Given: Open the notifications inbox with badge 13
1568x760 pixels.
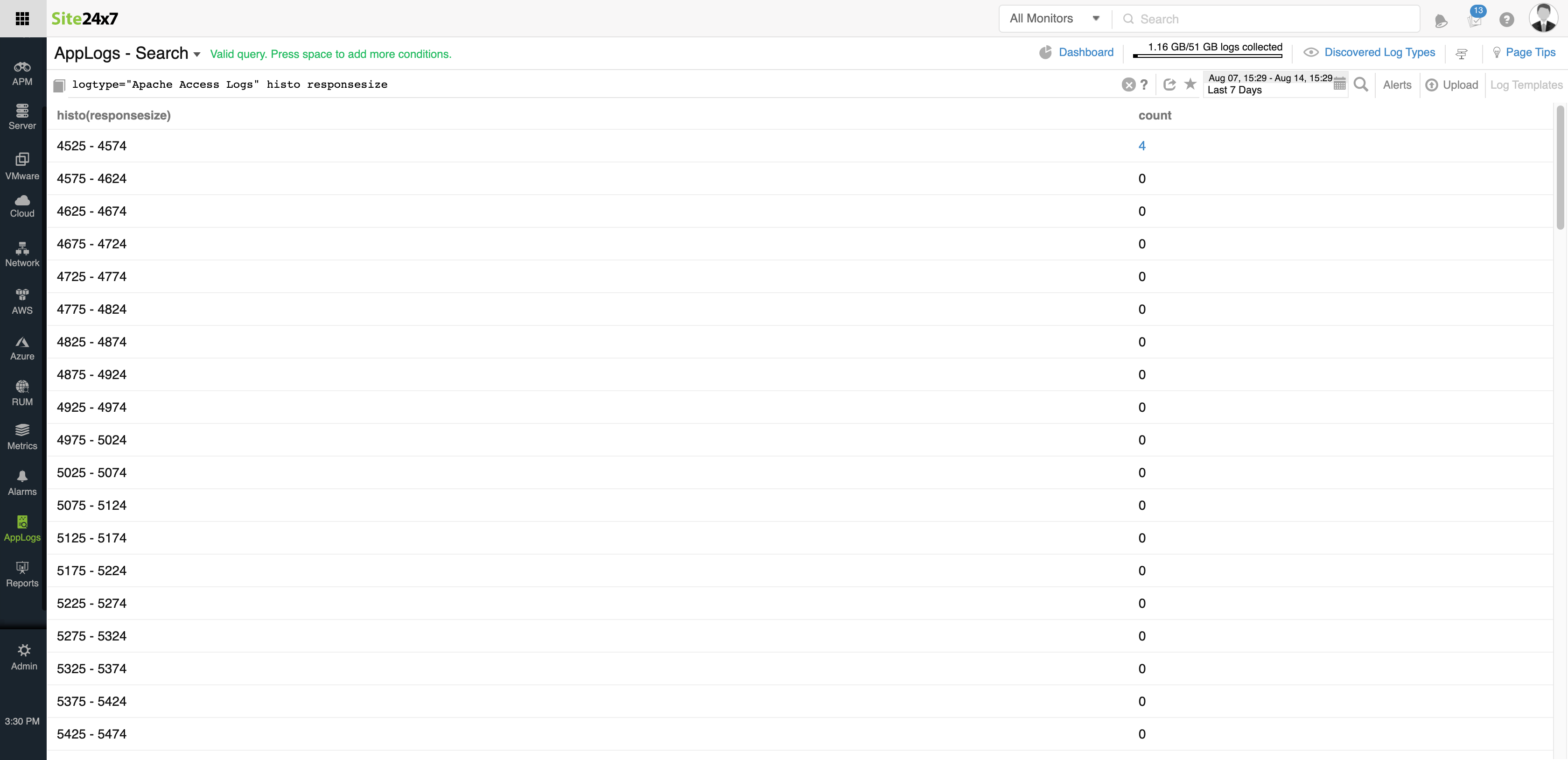Looking at the screenshot, I should (x=1474, y=20).
